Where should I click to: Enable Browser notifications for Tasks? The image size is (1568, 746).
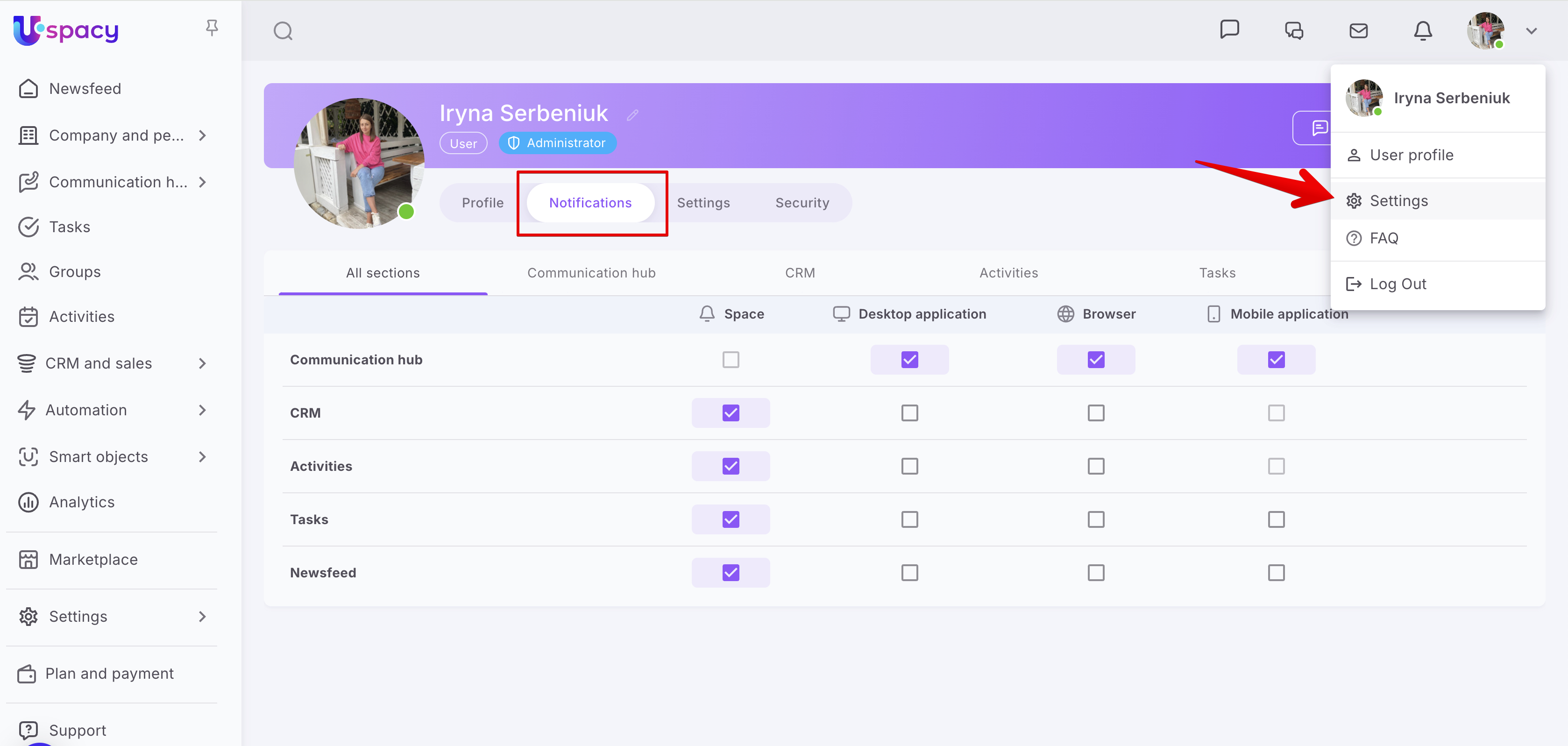click(x=1096, y=519)
